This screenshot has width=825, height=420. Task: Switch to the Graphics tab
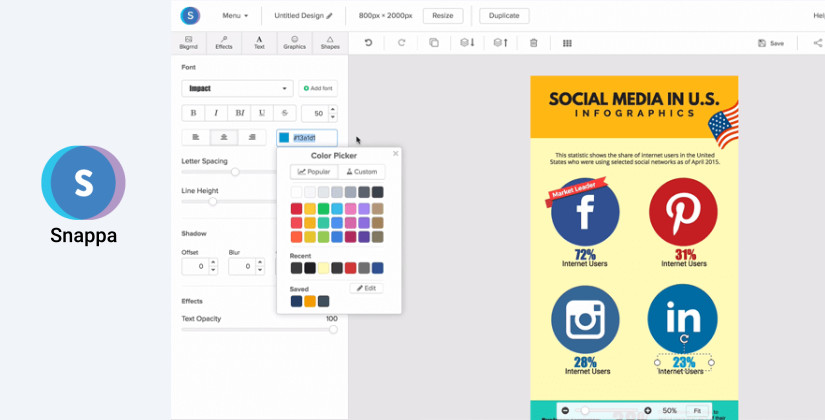pos(294,42)
